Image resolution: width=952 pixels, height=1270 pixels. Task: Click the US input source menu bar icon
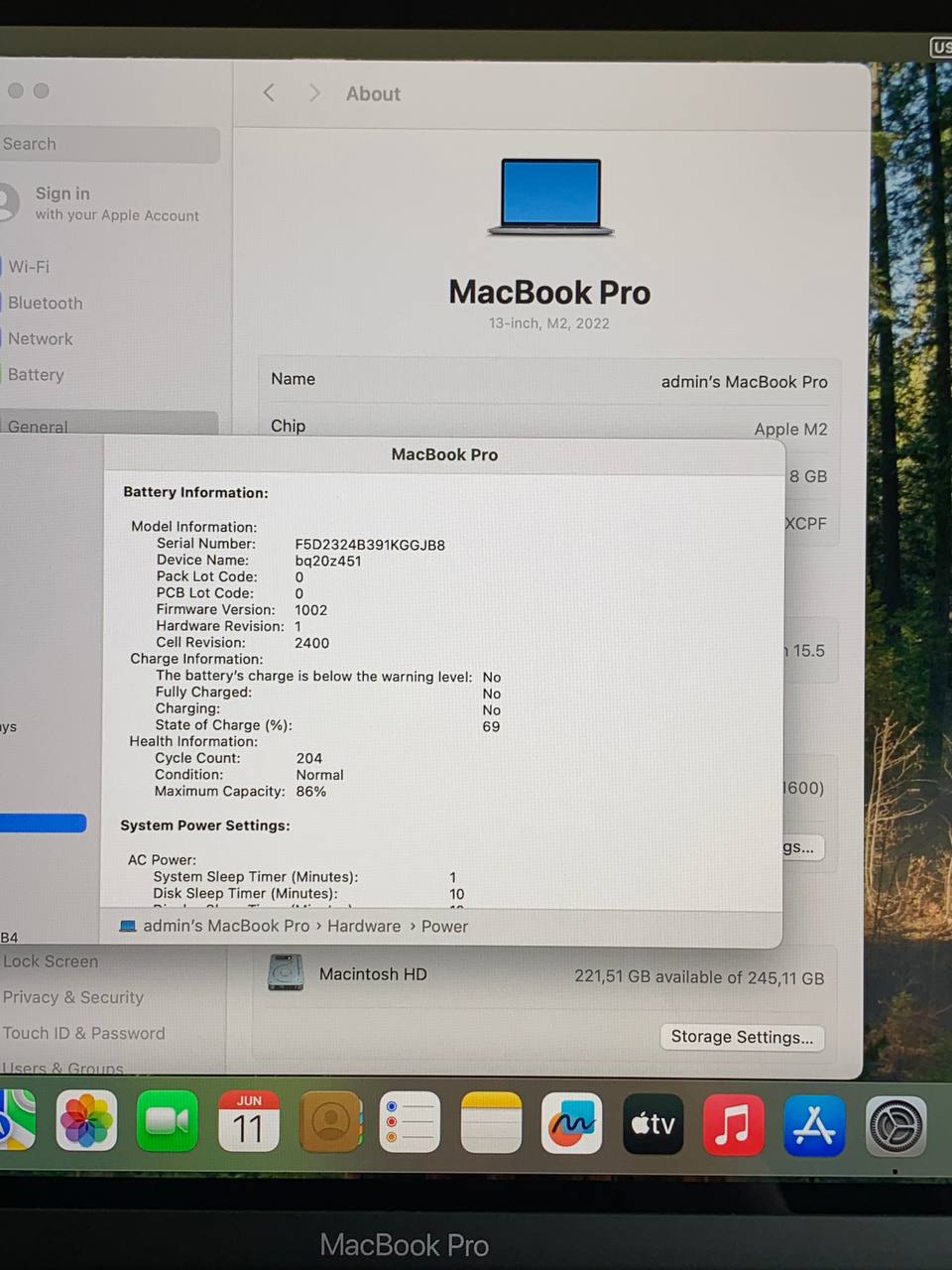pos(941,47)
